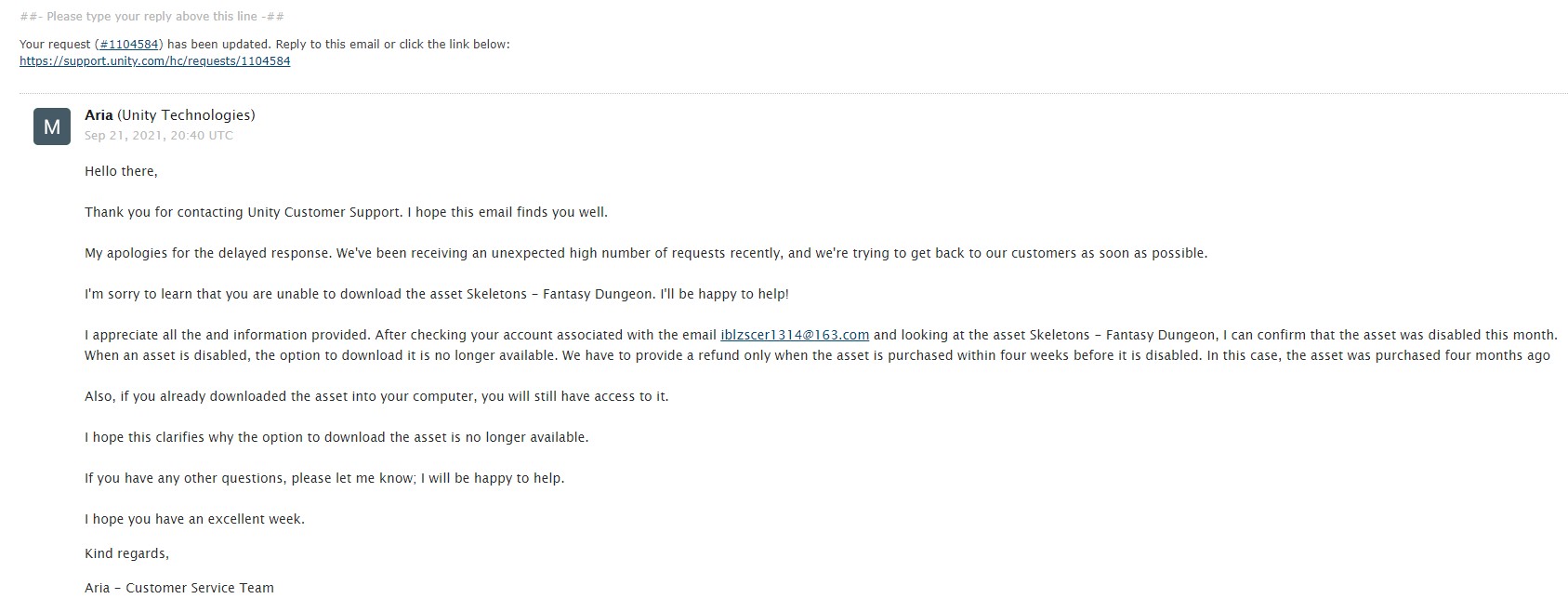This screenshot has height=612, width=1568.
Task: Click the 'I hope you have an excellent week' line
Action: click(x=194, y=519)
